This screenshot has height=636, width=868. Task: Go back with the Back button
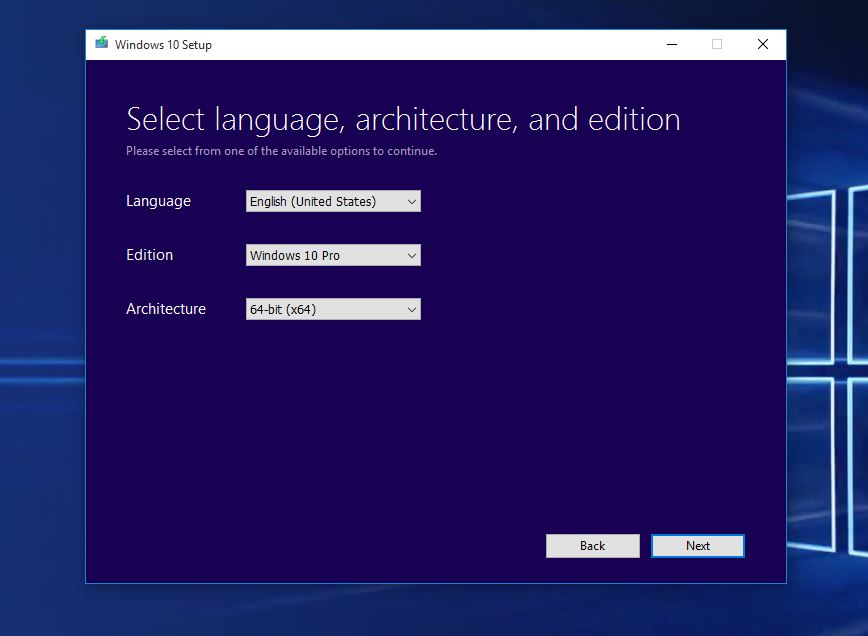pyautogui.click(x=592, y=545)
